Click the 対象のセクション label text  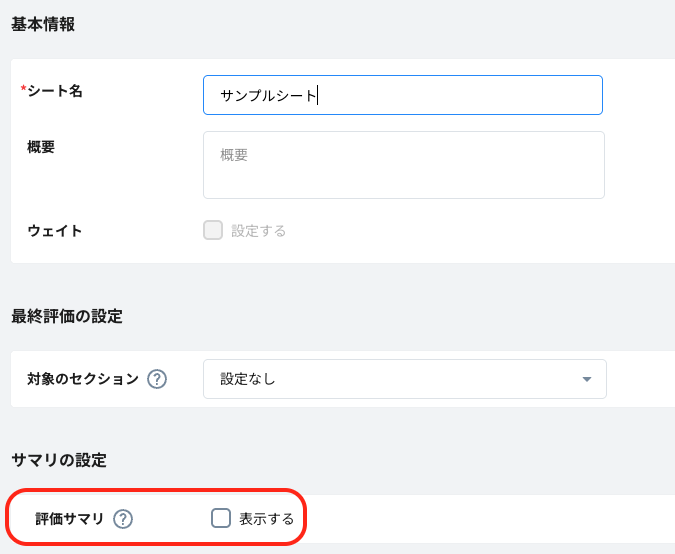tap(83, 379)
